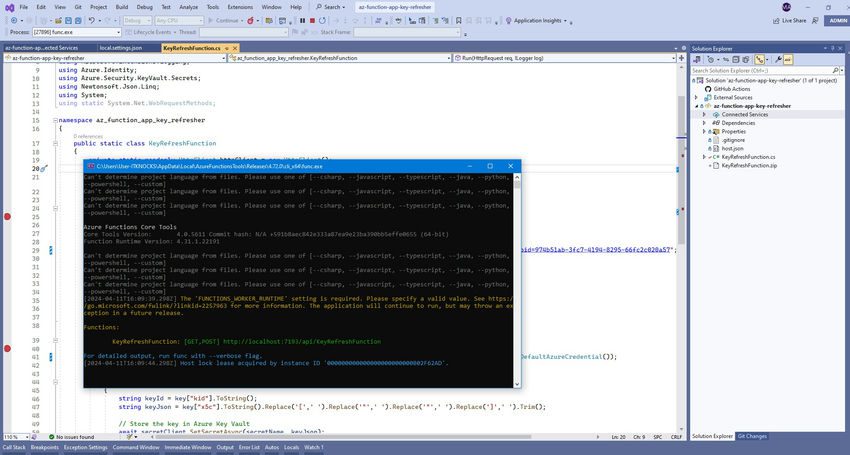The image size is (850, 455).
Task: Expand the Dependencies node
Action: point(704,123)
